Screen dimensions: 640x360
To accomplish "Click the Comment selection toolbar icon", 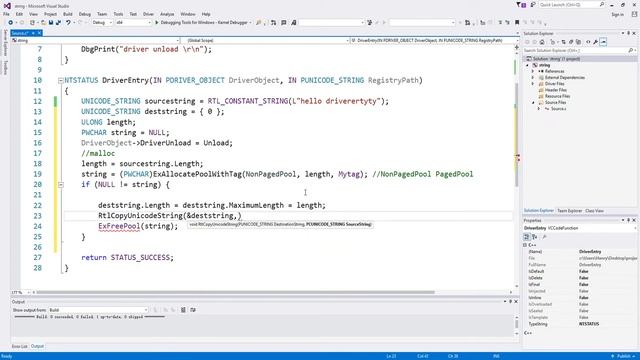I will click(x=500, y=22).
